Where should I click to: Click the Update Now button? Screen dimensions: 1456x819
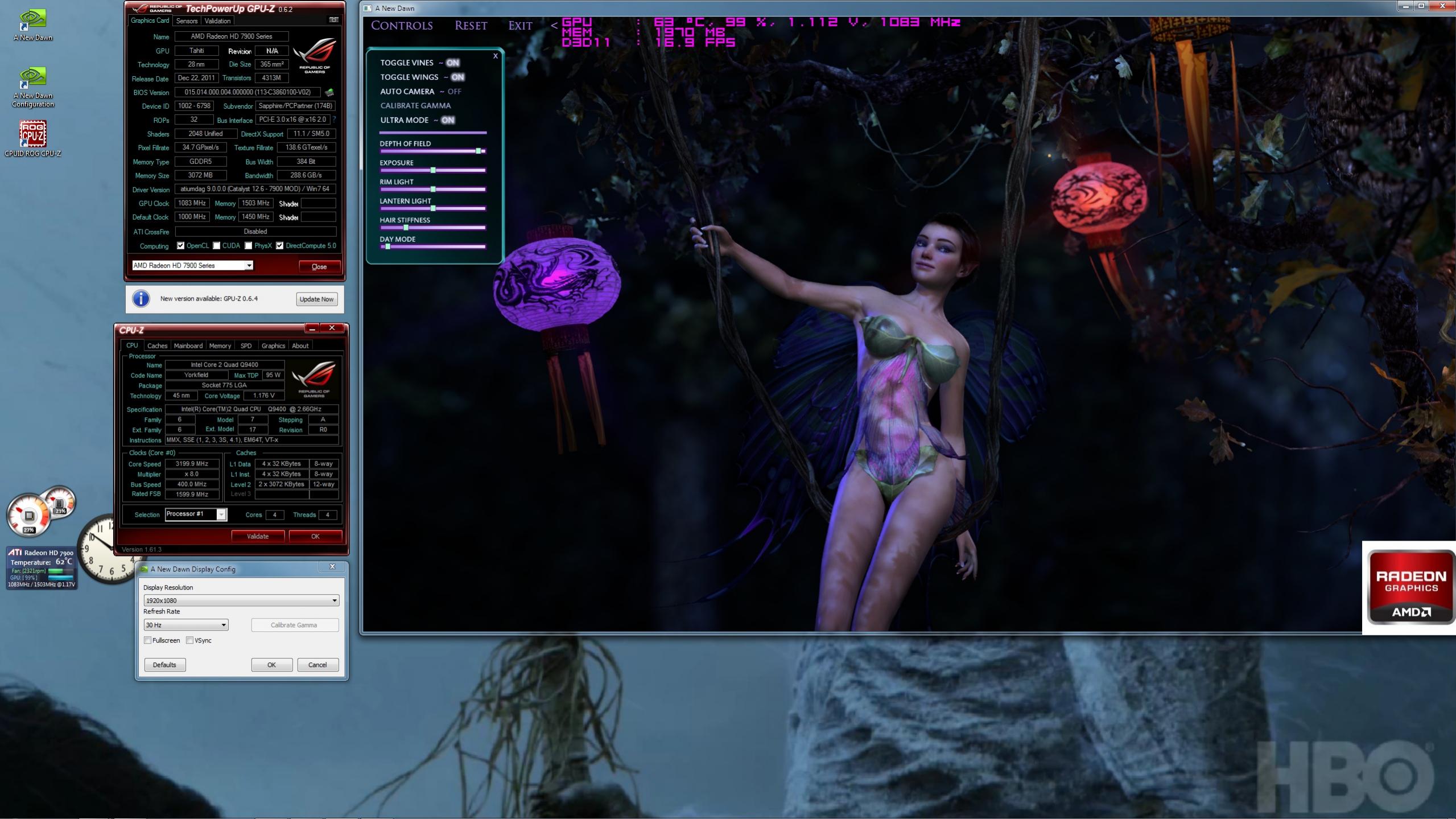pos(316,299)
